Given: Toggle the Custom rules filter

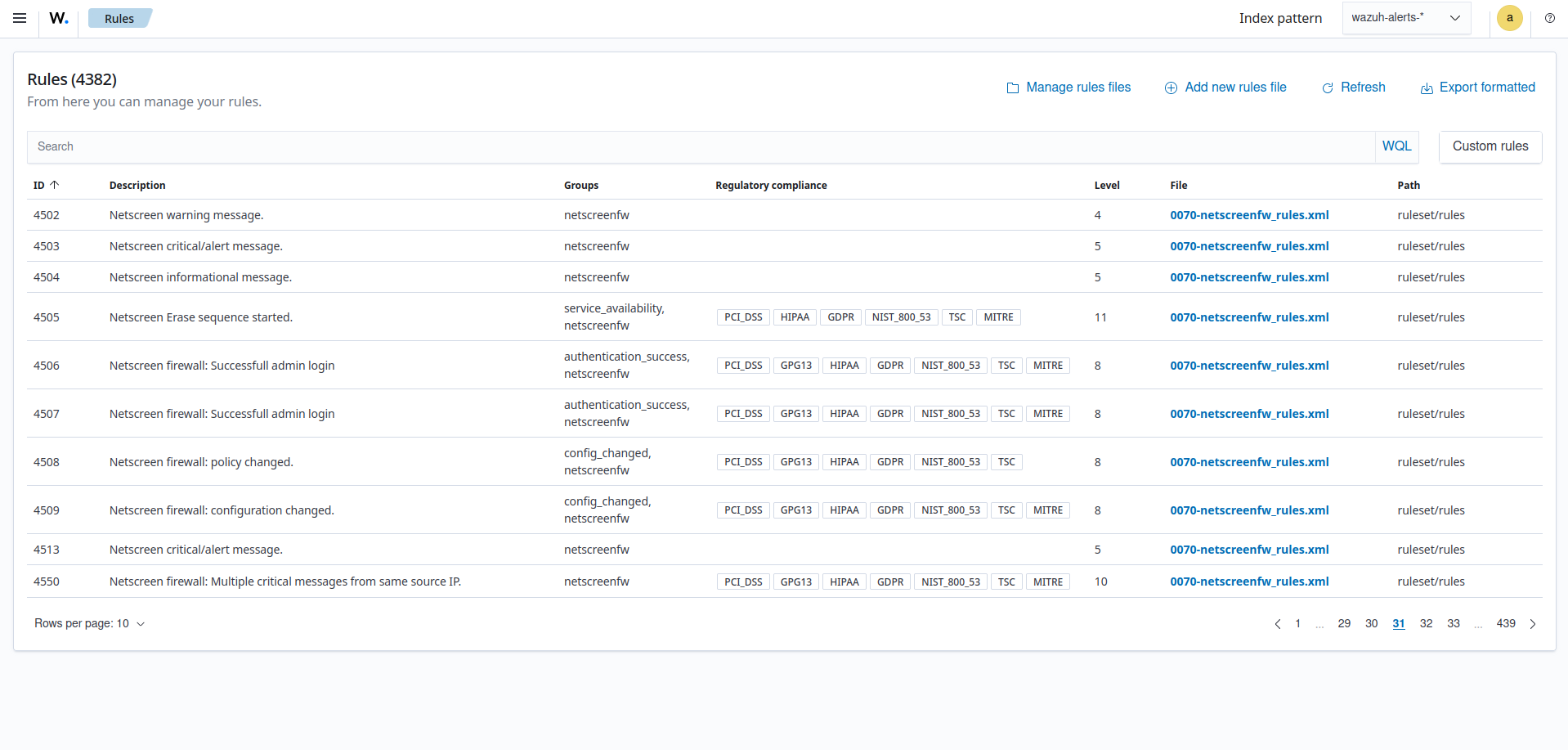Looking at the screenshot, I should click(1490, 146).
